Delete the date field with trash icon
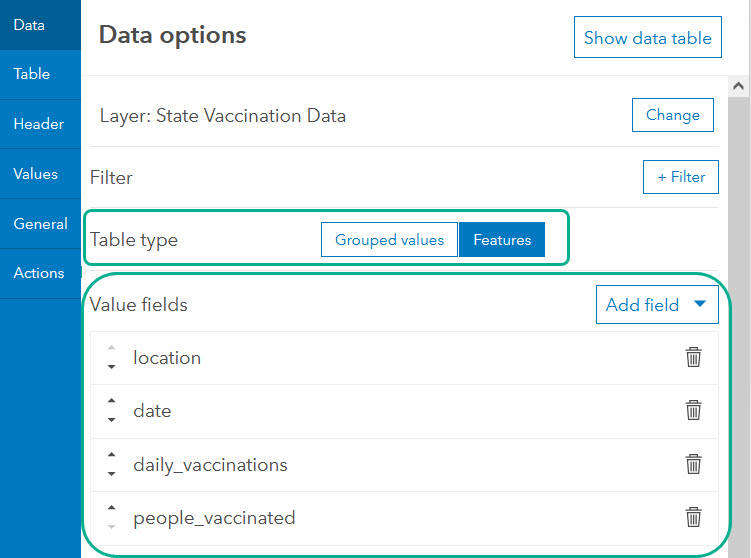 [x=693, y=410]
